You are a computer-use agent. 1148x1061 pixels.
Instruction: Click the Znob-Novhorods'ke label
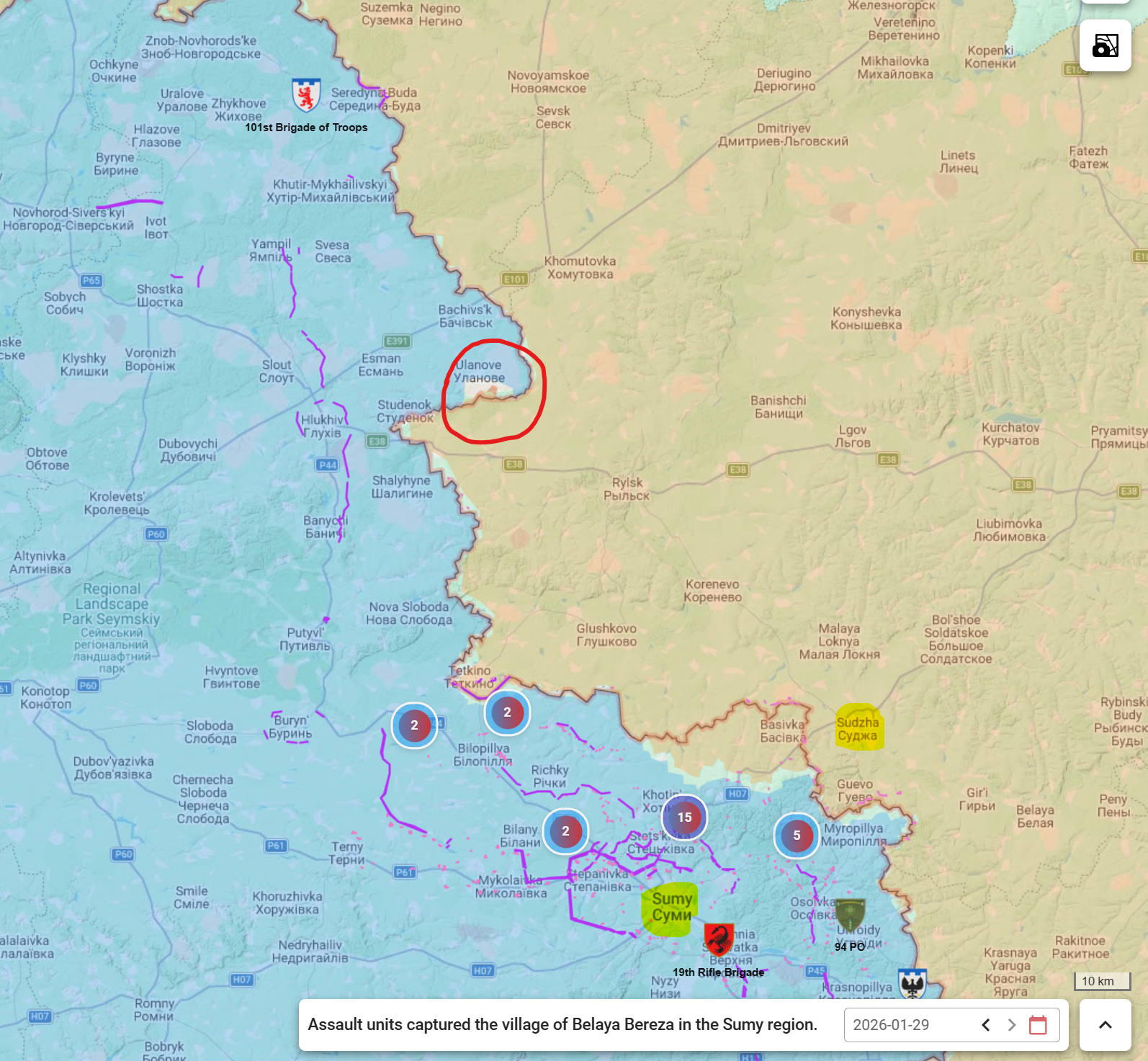(x=201, y=47)
